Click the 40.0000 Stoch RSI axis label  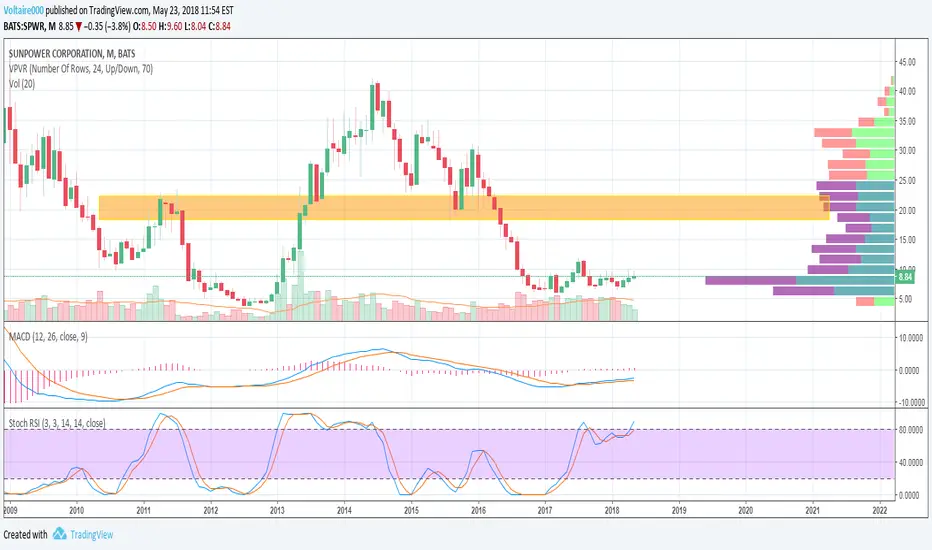pyautogui.click(x=911, y=462)
